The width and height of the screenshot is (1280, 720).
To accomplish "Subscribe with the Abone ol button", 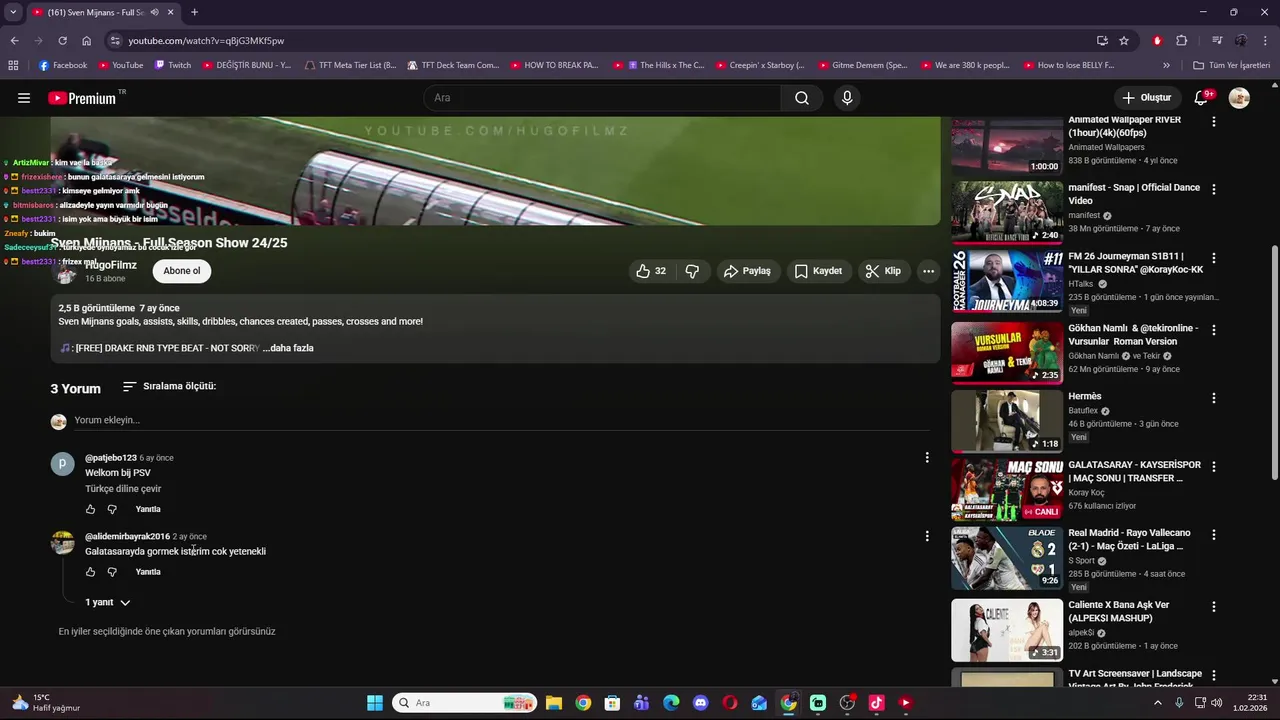I will click(x=182, y=271).
